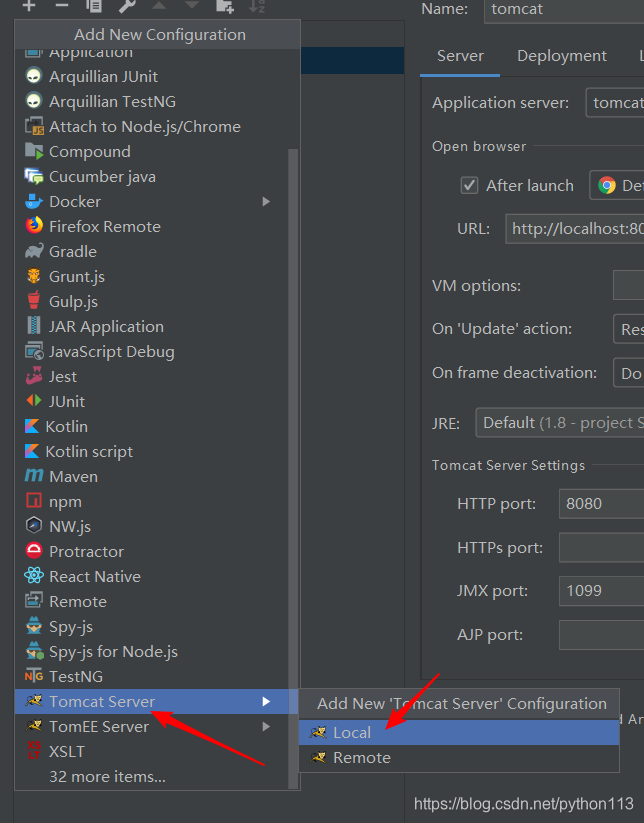
Task: Click the Attach to Node.js/Chrome icon
Action: click(34, 126)
